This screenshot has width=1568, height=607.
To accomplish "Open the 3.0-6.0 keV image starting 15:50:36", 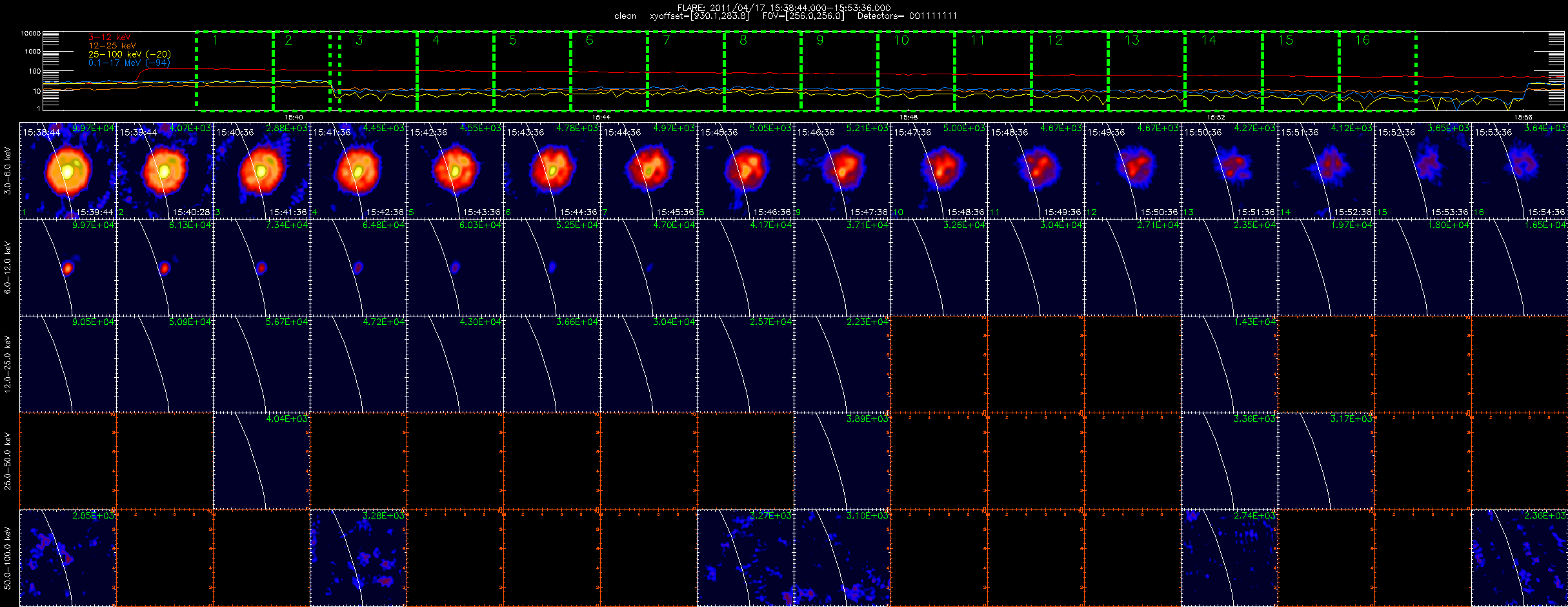I will tap(1229, 170).
